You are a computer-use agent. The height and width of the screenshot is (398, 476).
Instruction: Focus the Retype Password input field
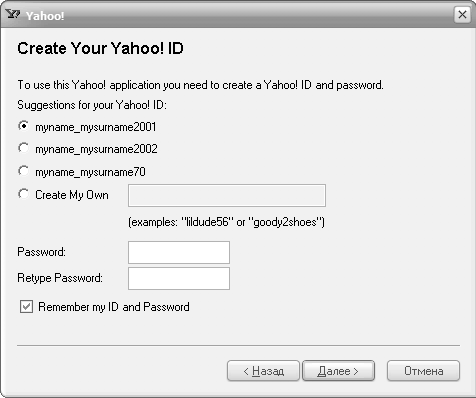(179, 278)
